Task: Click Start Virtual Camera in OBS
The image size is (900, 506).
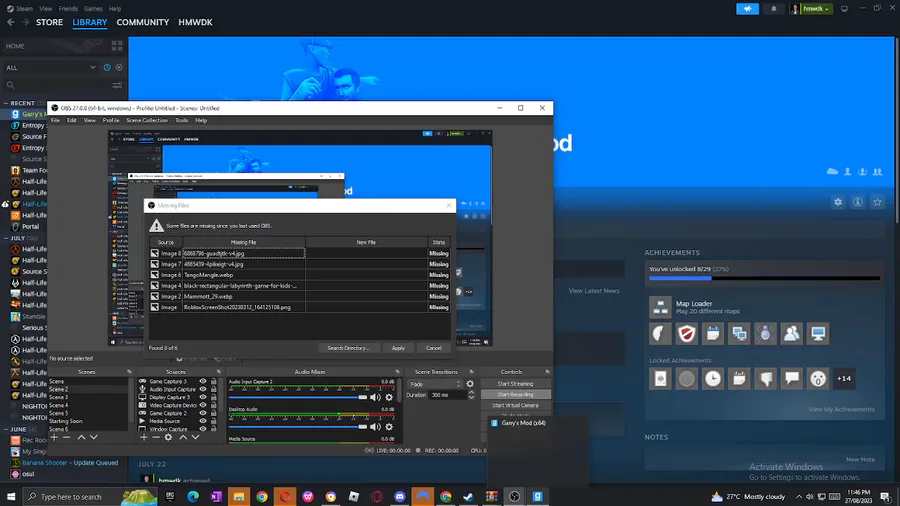Action: 515,405
